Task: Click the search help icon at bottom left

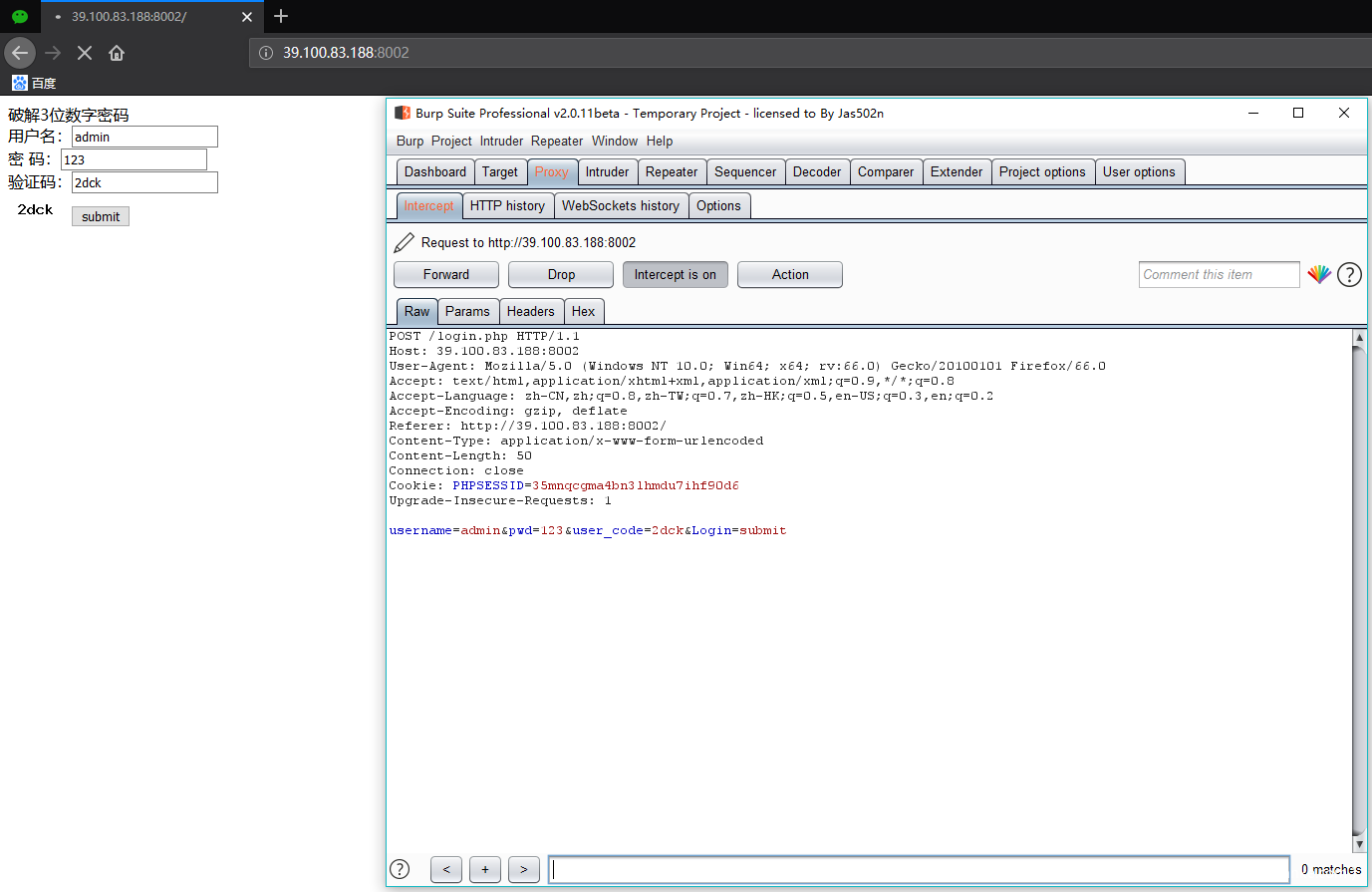Action: [x=400, y=869]
